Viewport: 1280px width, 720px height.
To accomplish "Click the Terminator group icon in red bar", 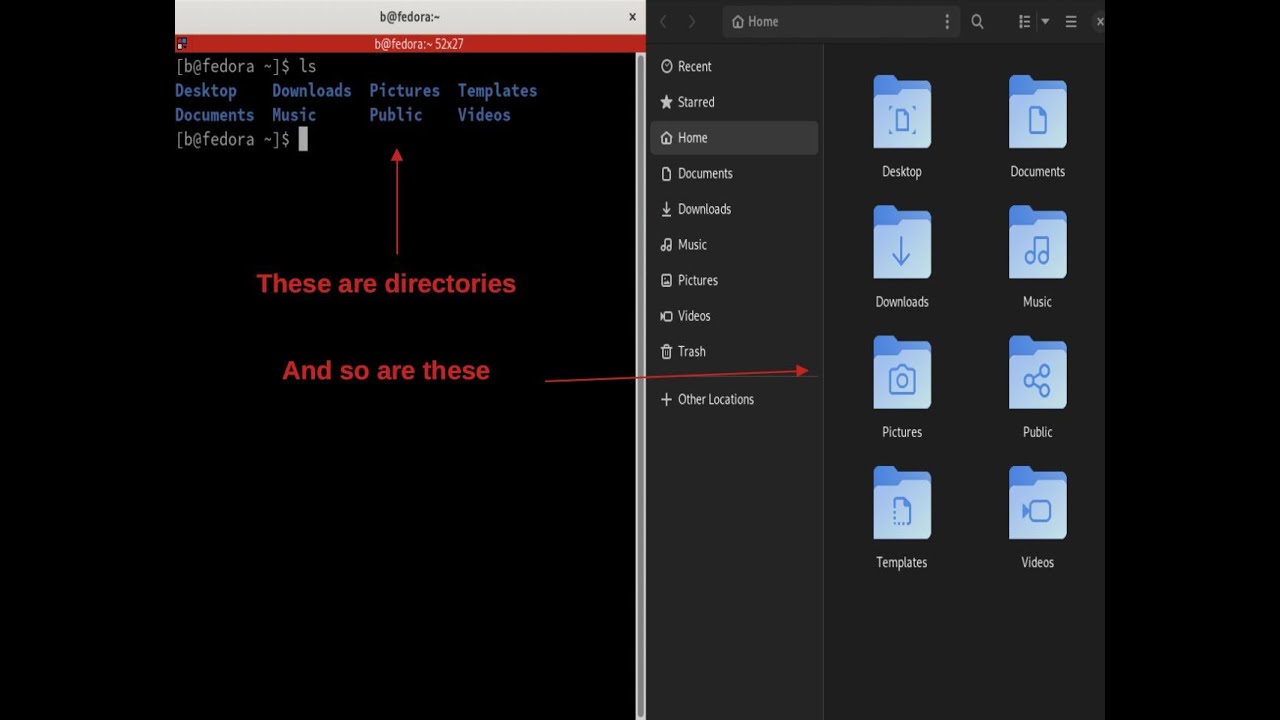I will [x=182, y=44].
